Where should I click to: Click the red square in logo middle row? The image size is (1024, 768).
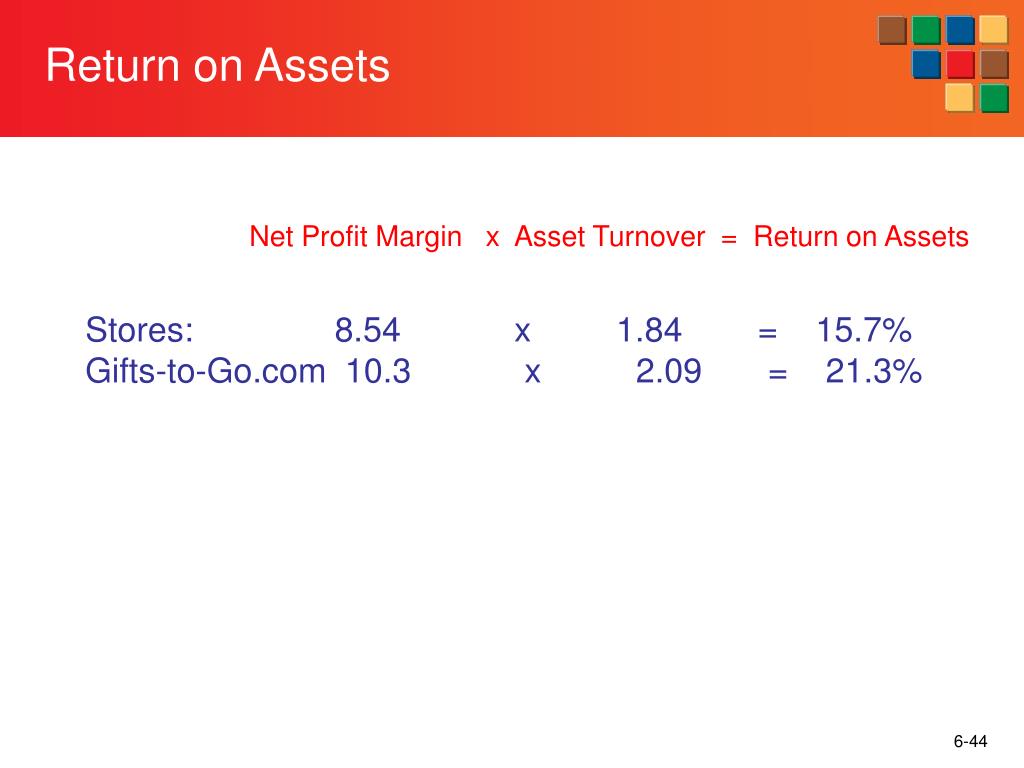tap(960, 65)
